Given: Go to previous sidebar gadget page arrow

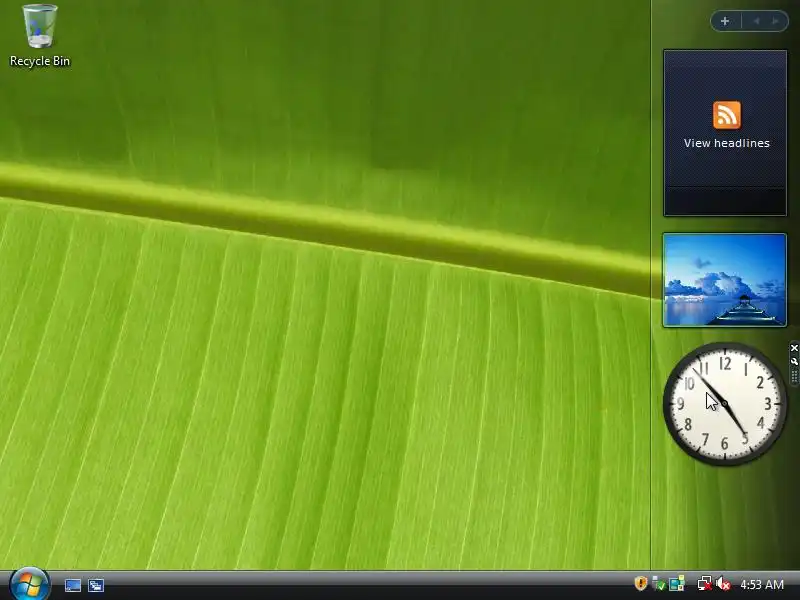Looking at the screenshot, I should [x=757, y=21].
